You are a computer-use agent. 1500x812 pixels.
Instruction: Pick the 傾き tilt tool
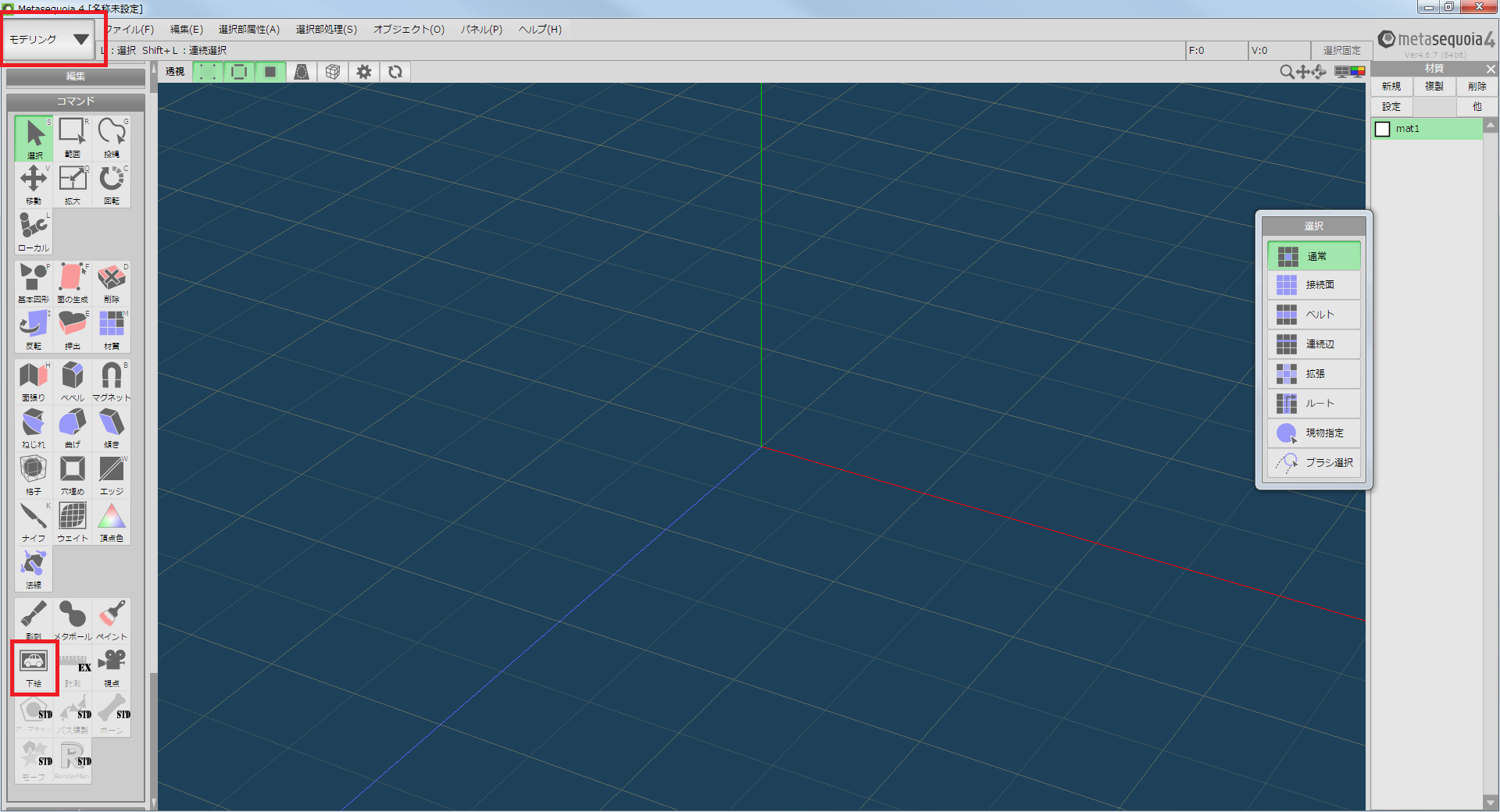(x=112, y=429)
